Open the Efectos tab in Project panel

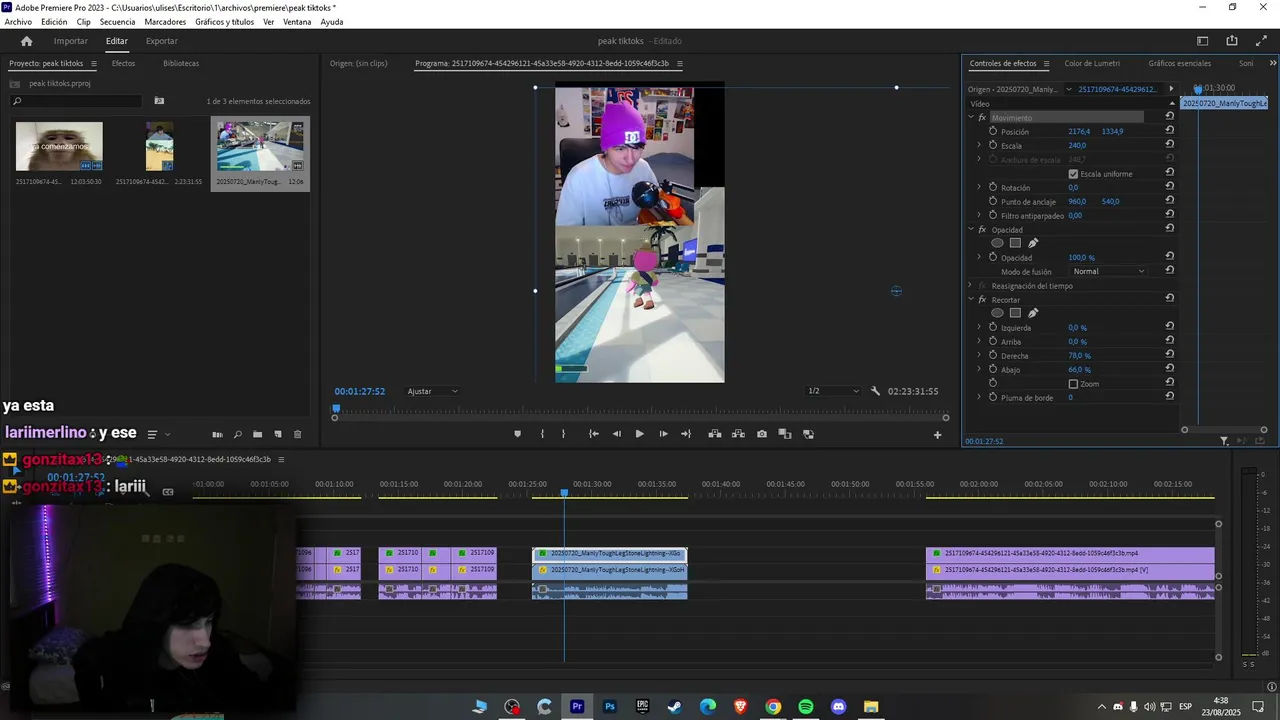(123, 63)
